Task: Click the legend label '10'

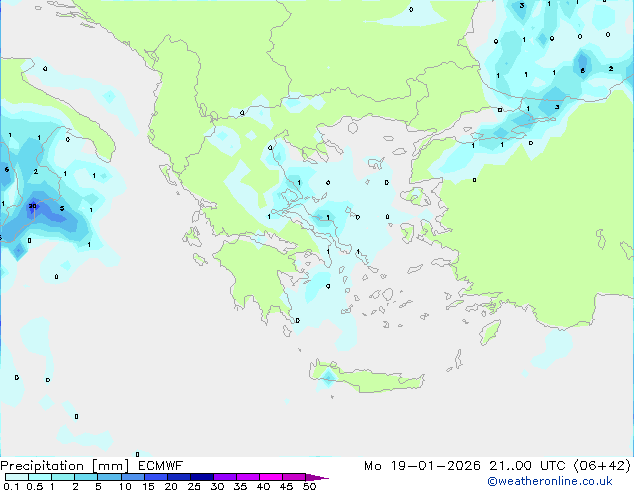Action: tap(125, 486)
